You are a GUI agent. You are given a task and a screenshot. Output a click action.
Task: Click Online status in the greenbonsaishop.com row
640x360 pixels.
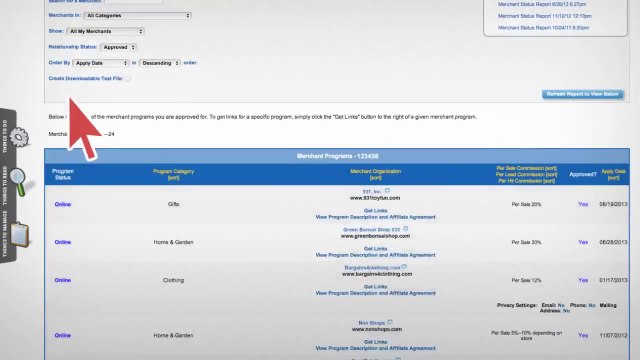coord(63,242)
